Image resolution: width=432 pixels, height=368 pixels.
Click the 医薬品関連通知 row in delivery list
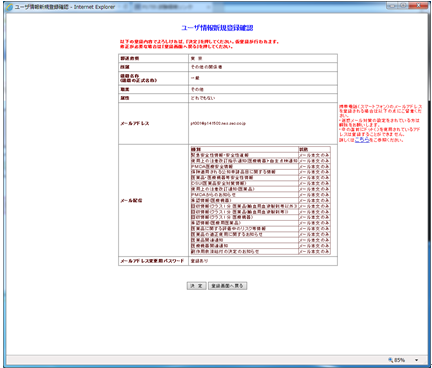244,240
